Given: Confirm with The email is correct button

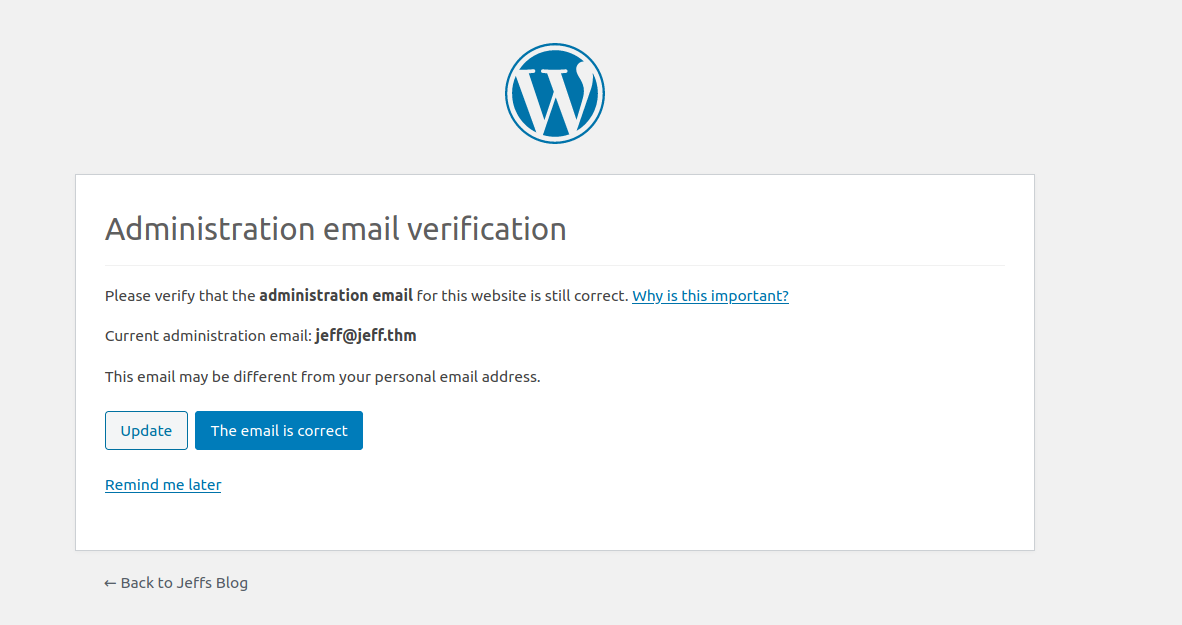Looking at the screenshot, I should 279,430.
